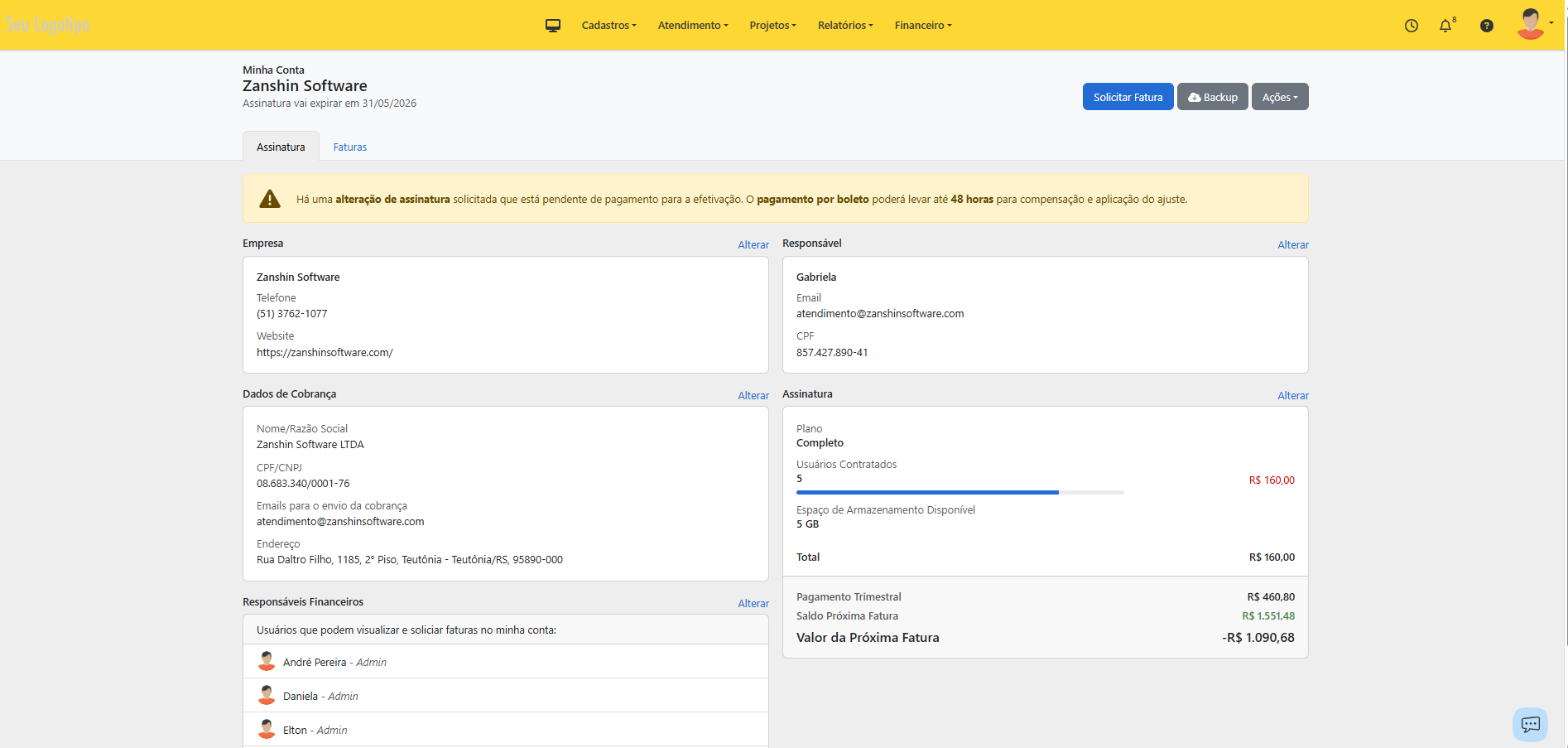Click Alterar link for Responsável section

coord(1292,245)
